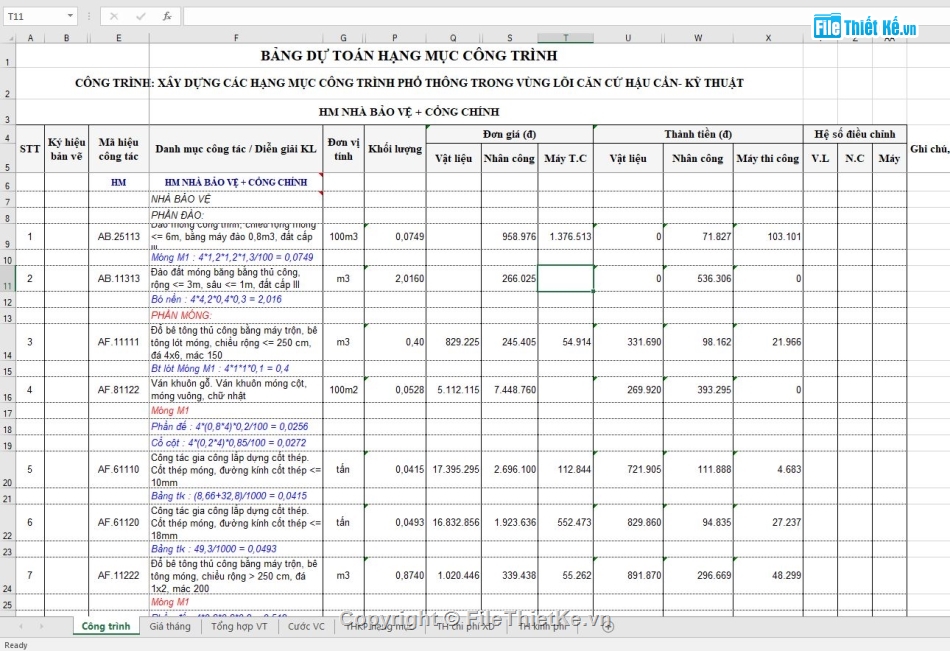This screenshot has width=950, height=651.
Task: Click the value 1.376.513 cell
Action: pos(565,236)
